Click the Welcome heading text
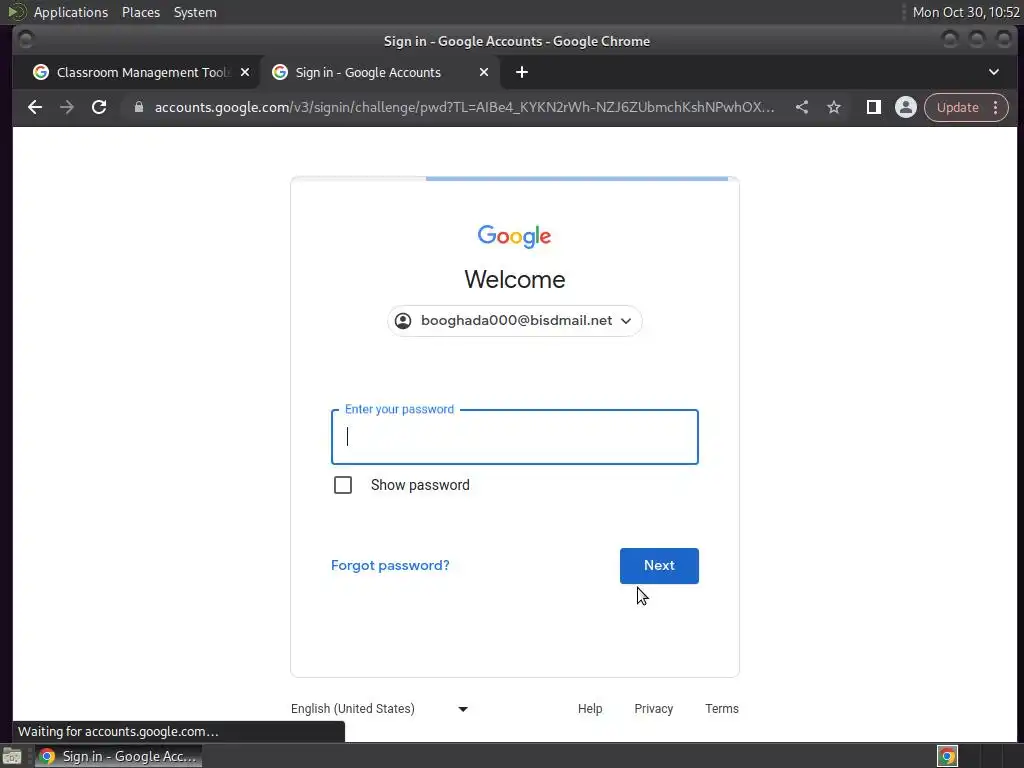This screenshot has height=768, width=1024. pyautogui.click(x=515, y=280)
